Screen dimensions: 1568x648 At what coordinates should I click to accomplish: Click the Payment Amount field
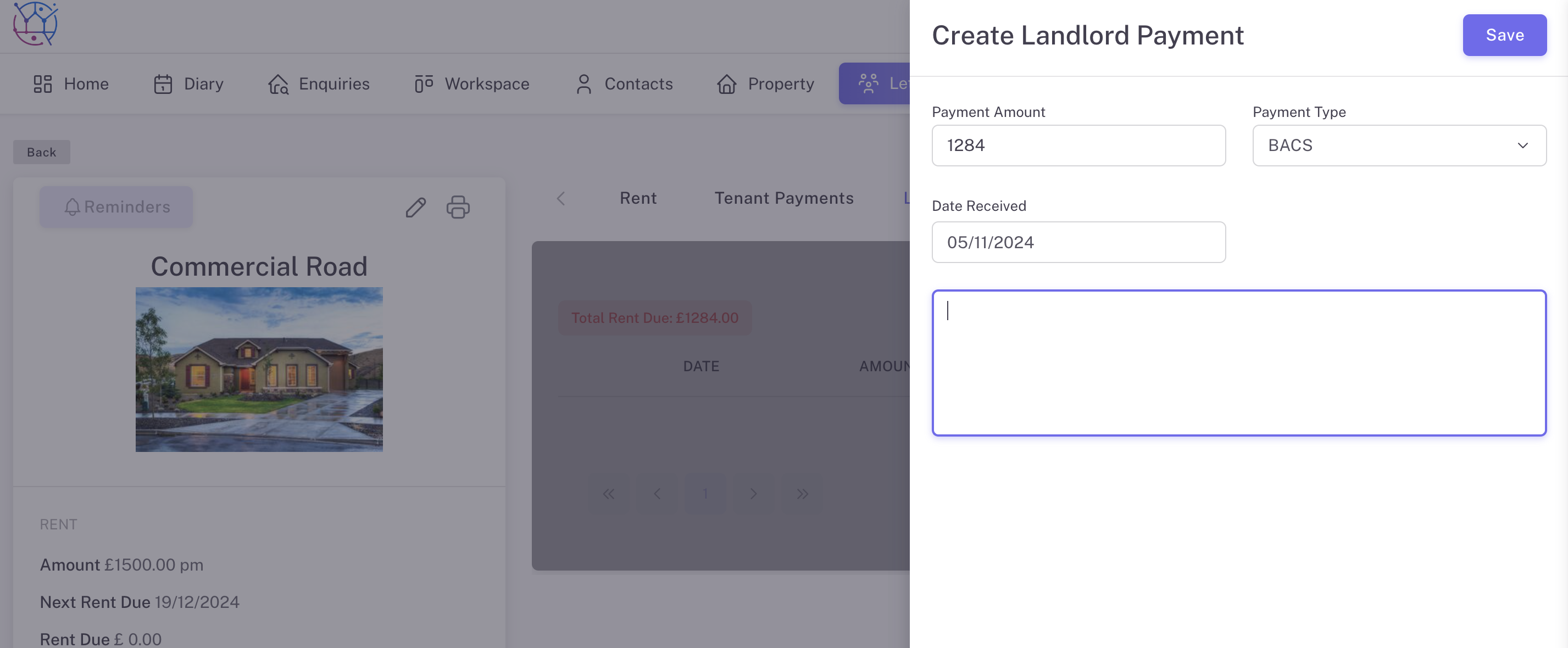pyautogui.click(x=1078, y=146)
